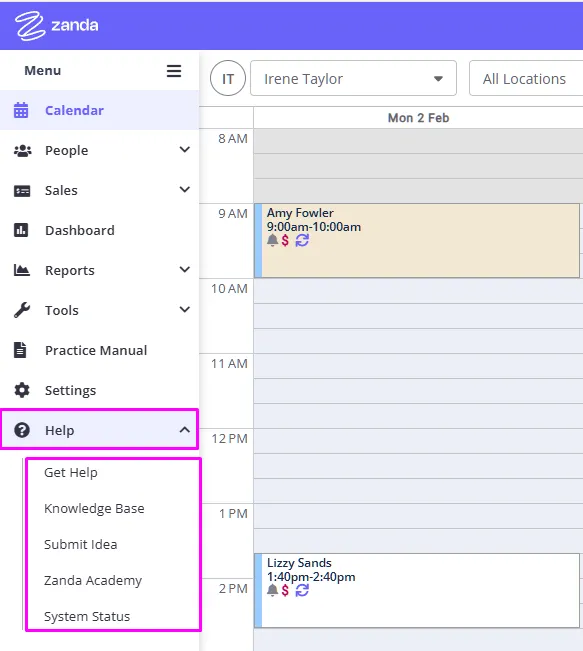
Task: Click the calendar icon in the sidebar
Action: [x=21, y=110]
